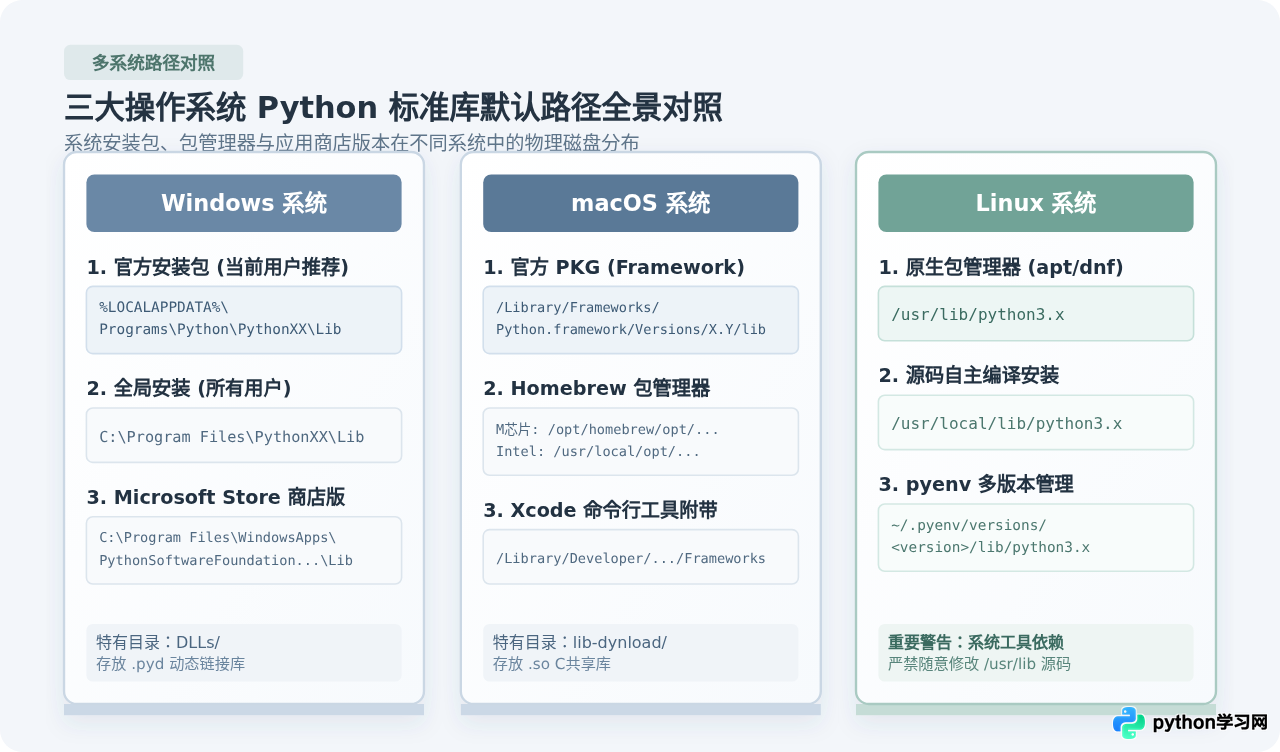The image size is (1280, 752).
Task: Click the C:\Program Files\PythonXX\Lib path box
Action: 244,435
